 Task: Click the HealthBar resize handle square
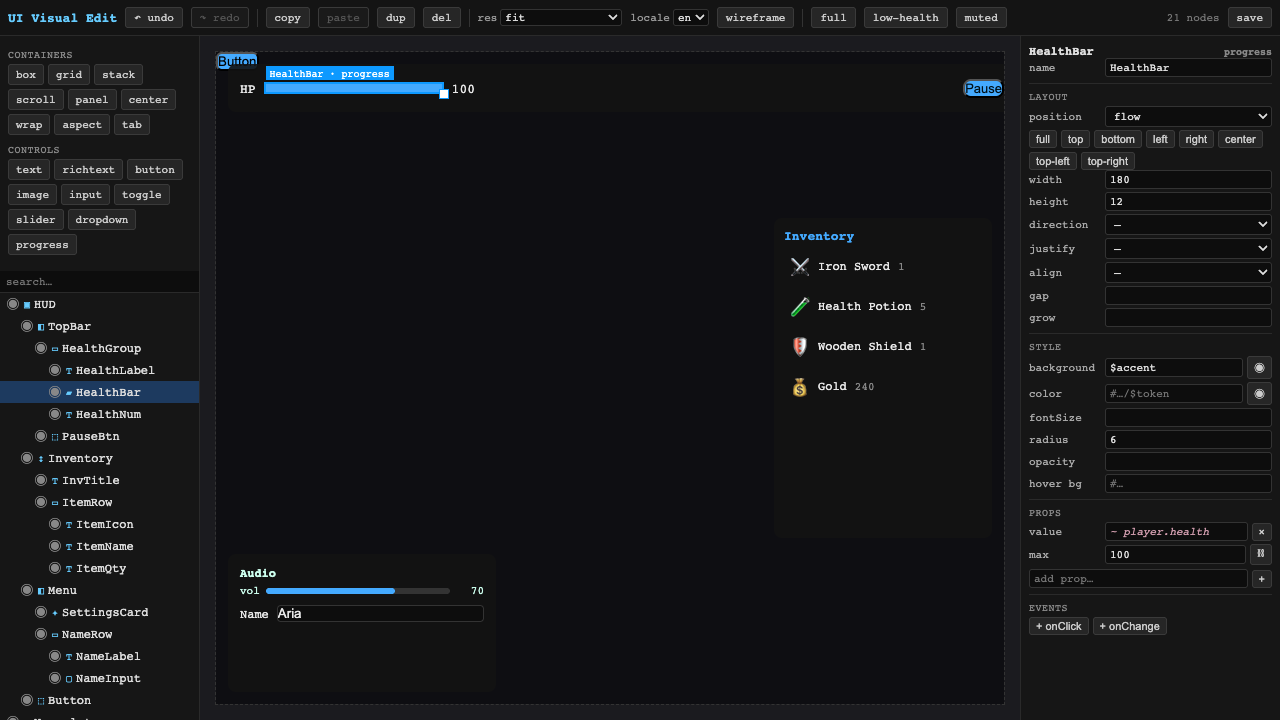tap(444, 94)
